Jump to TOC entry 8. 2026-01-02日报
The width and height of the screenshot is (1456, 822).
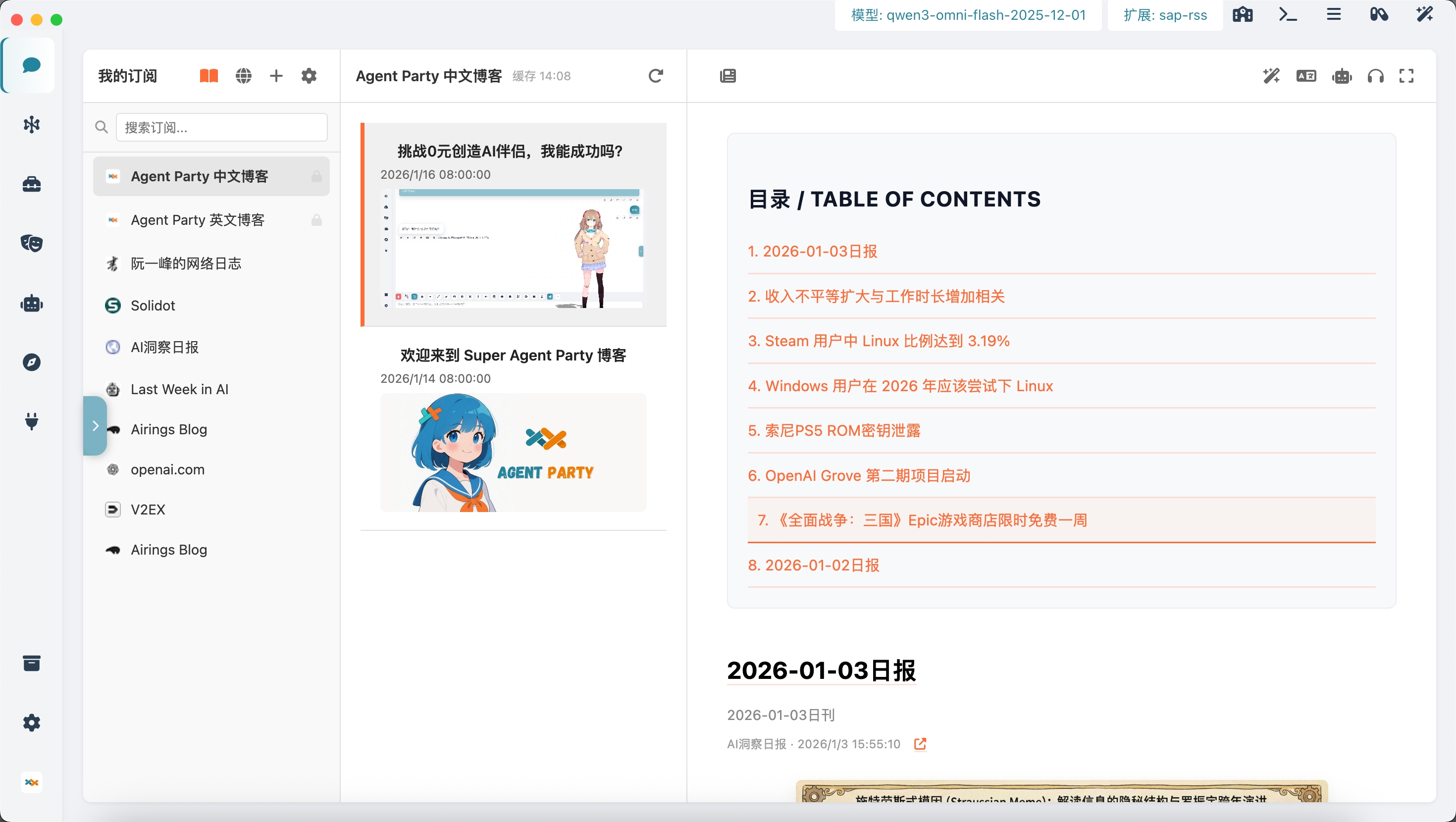pyautogui.click(x=1061, y=565)
